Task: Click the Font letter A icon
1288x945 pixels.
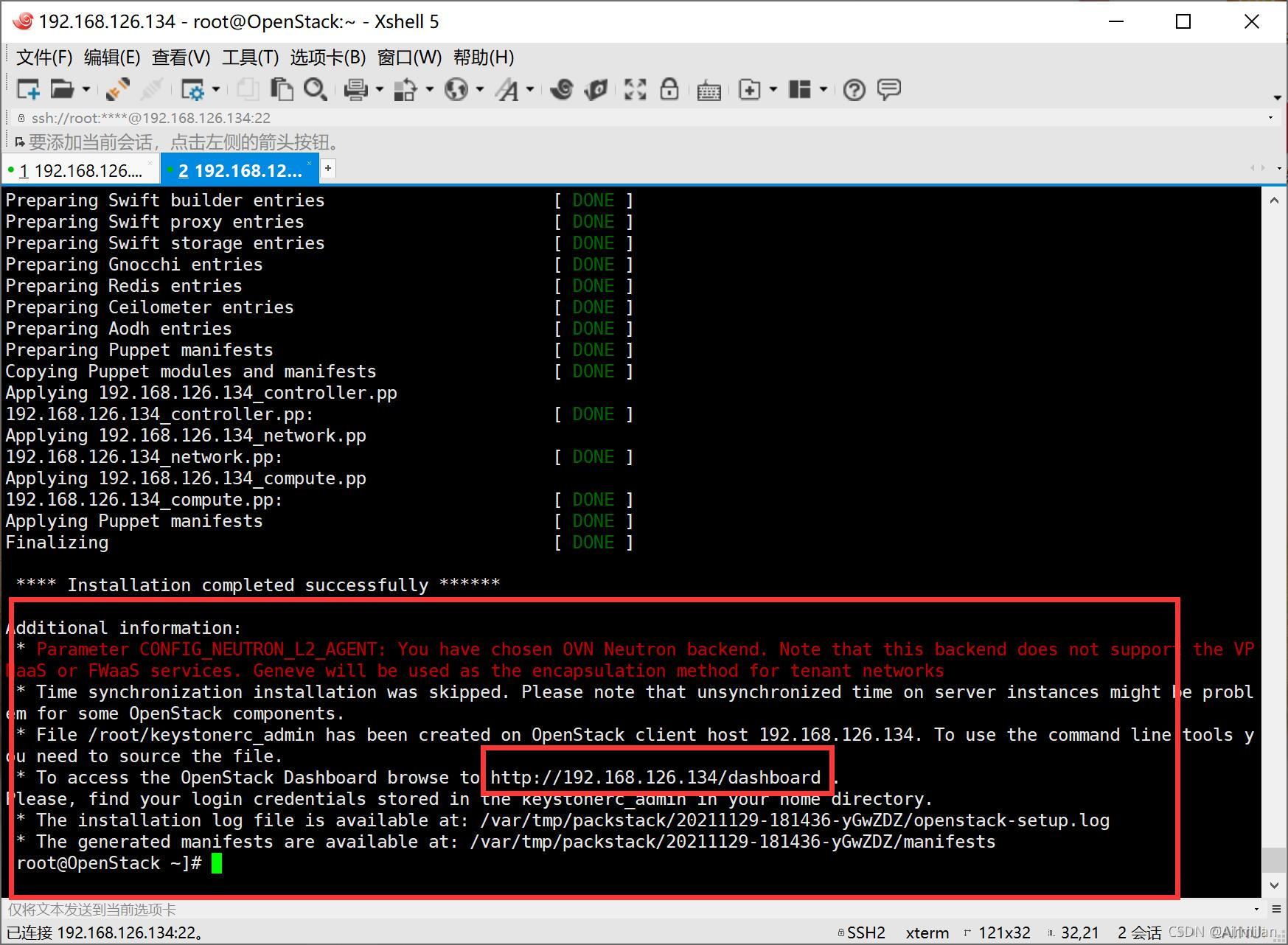Action: (x=507, y=89)
